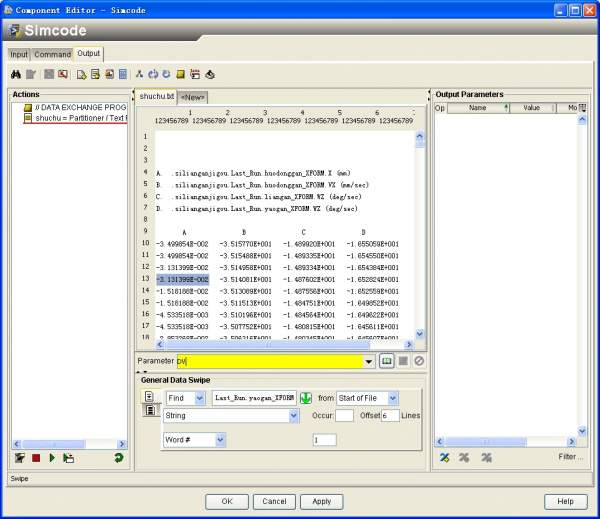Image resolution: width=600 pixels, height=519 pixels.
Task: Click column chooser icon in Output Parameters header
Action: pyautogui.click(x=583, y=108)
